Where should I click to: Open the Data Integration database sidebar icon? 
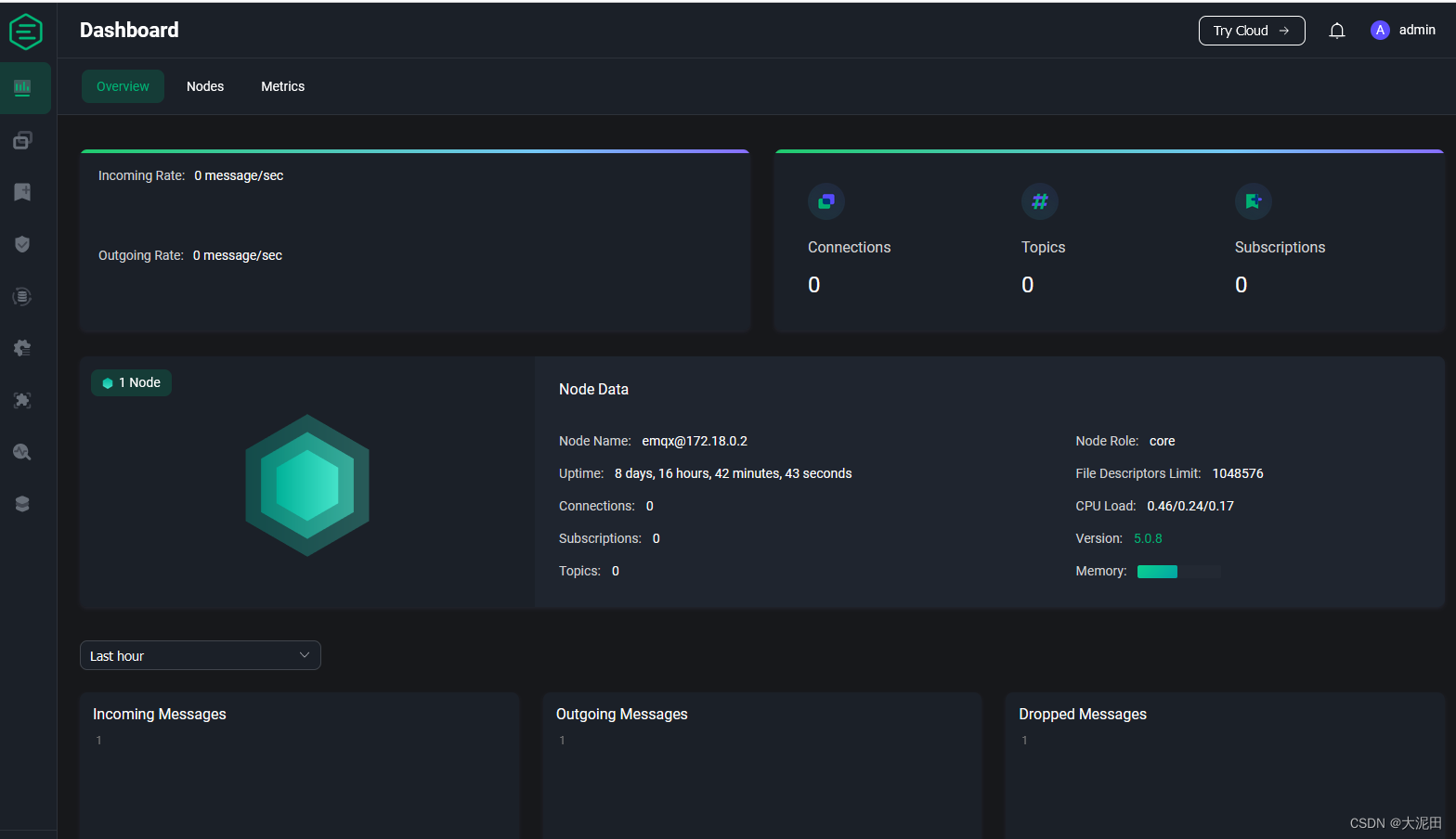[22, 296]
